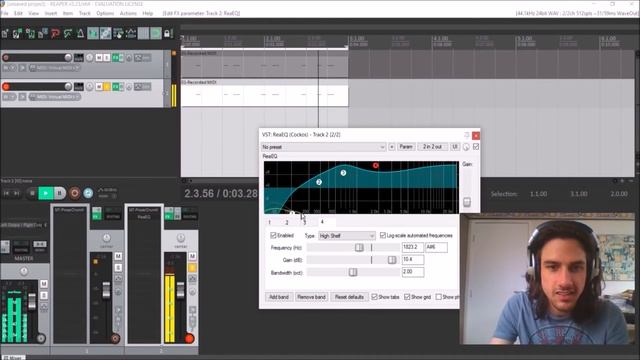640x360 pixels.
Task: Toggle the move-envelopes-with-items toolbar icon
Action: click(131, 33)
